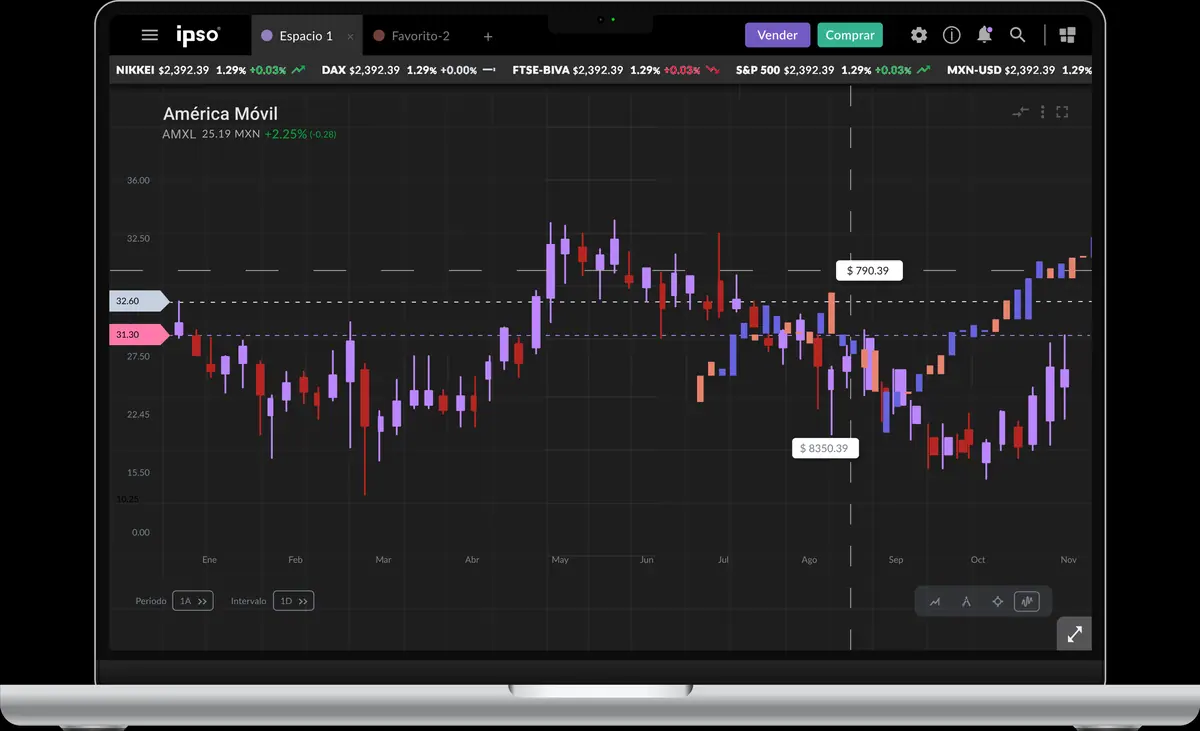This screenshot has width=1200, height=731.
Task: Click the 22.45 y-axis label
Action: coord(138,415)
